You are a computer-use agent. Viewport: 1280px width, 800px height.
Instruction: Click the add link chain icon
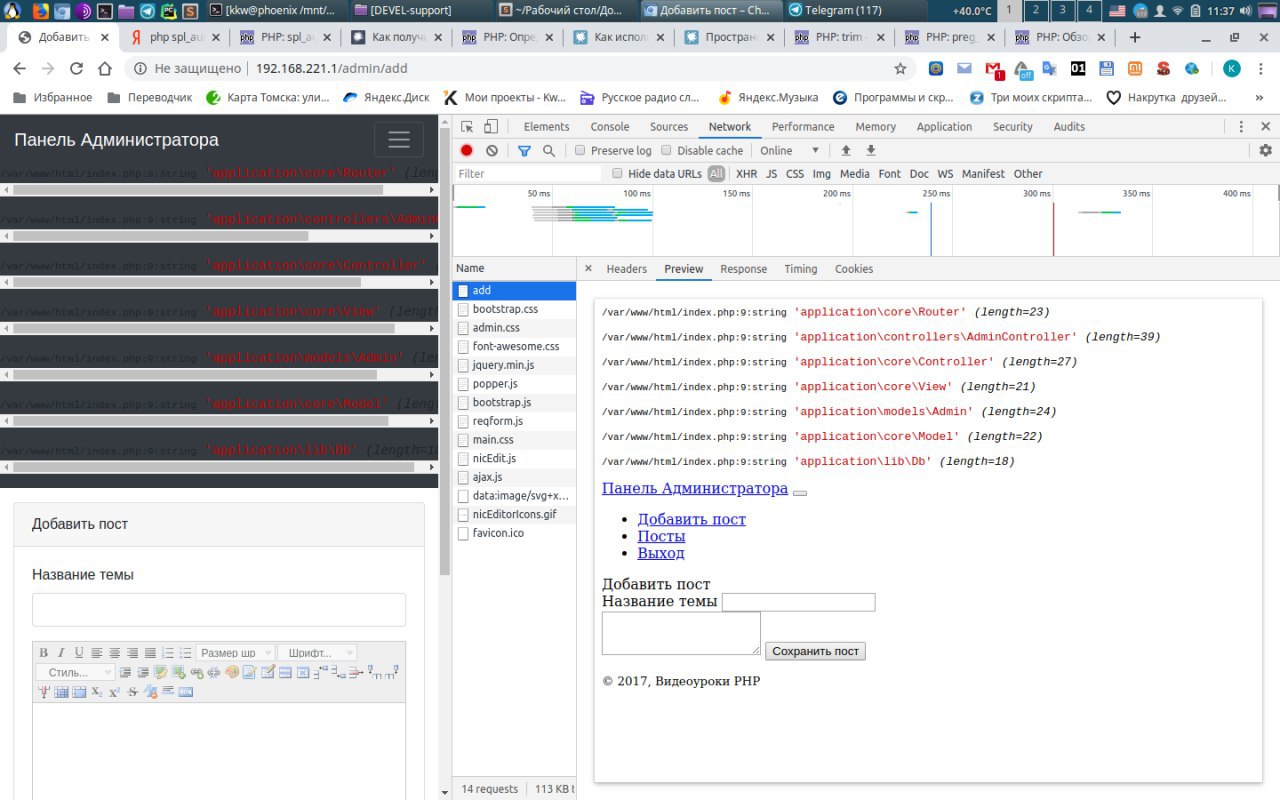click(x=197, y=673)
